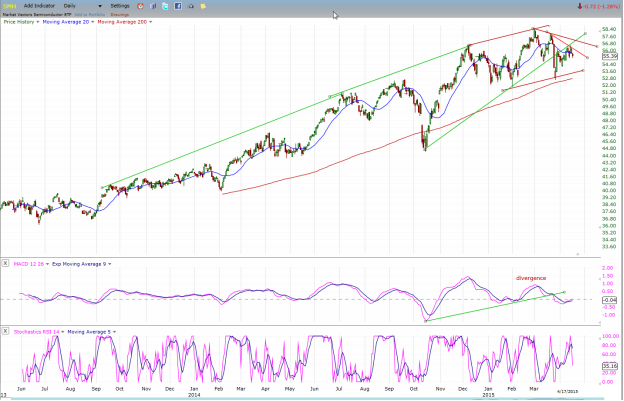Open the Add Indicator menu
Screen dimensions: 624x401
point(41,6)
